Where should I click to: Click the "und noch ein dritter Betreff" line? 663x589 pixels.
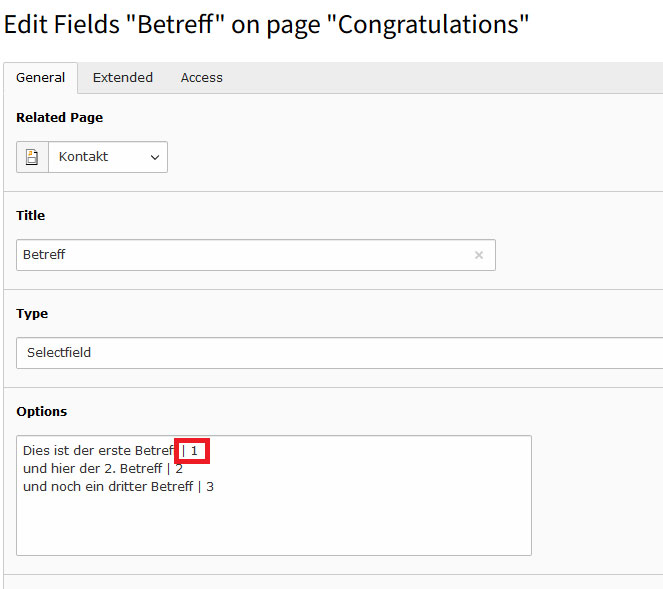(x=108, y=486)
